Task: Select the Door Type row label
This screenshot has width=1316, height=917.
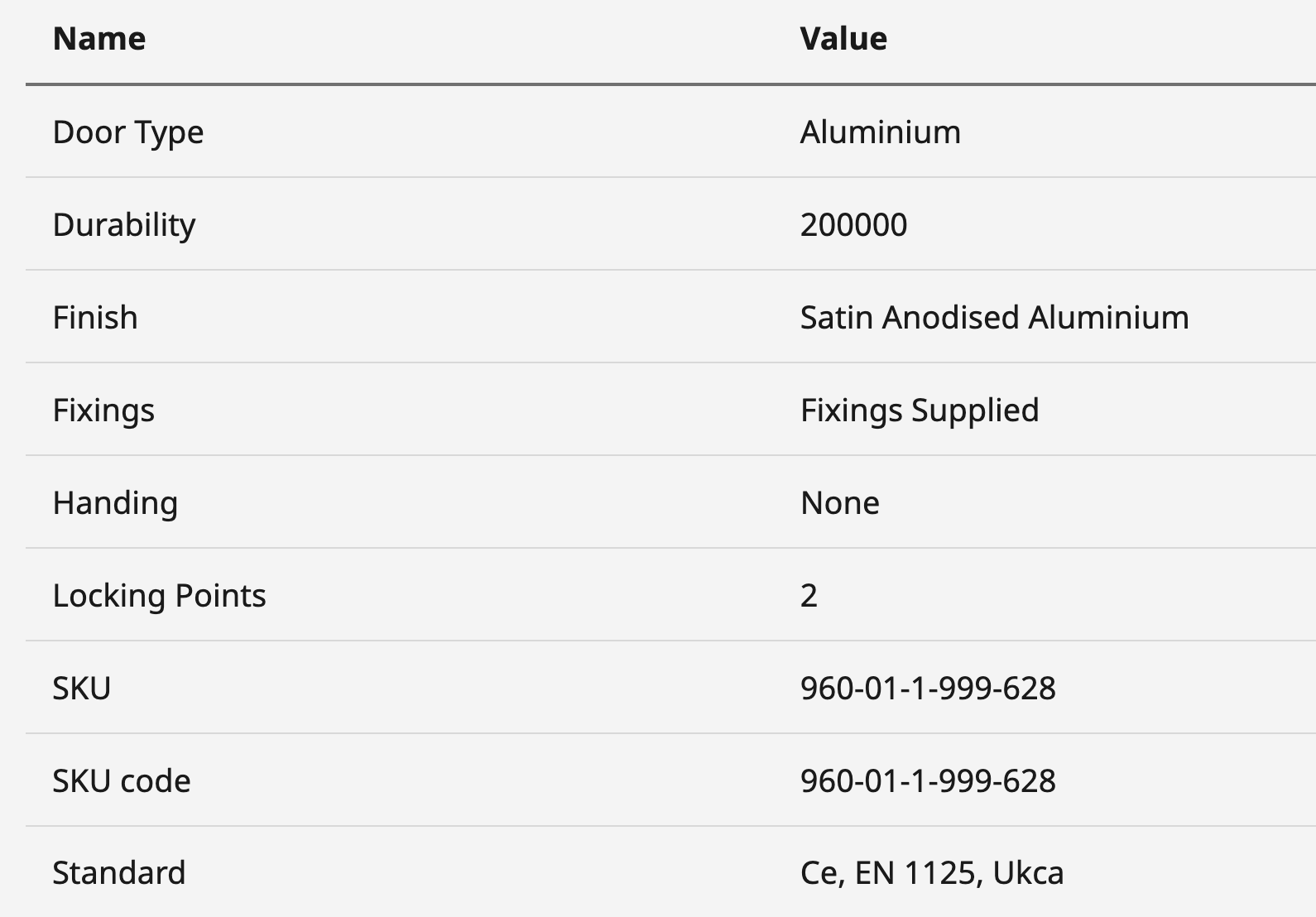Action: (x=128, y=132)
